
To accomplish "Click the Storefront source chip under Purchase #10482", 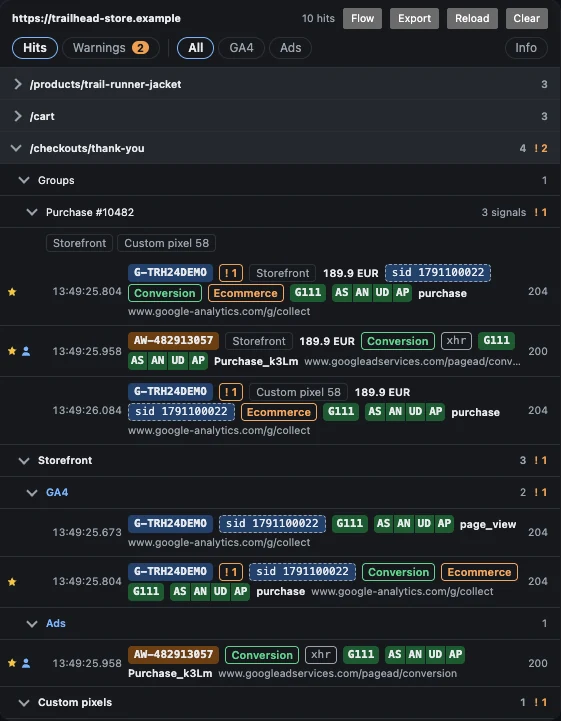I will pos(80,243).
